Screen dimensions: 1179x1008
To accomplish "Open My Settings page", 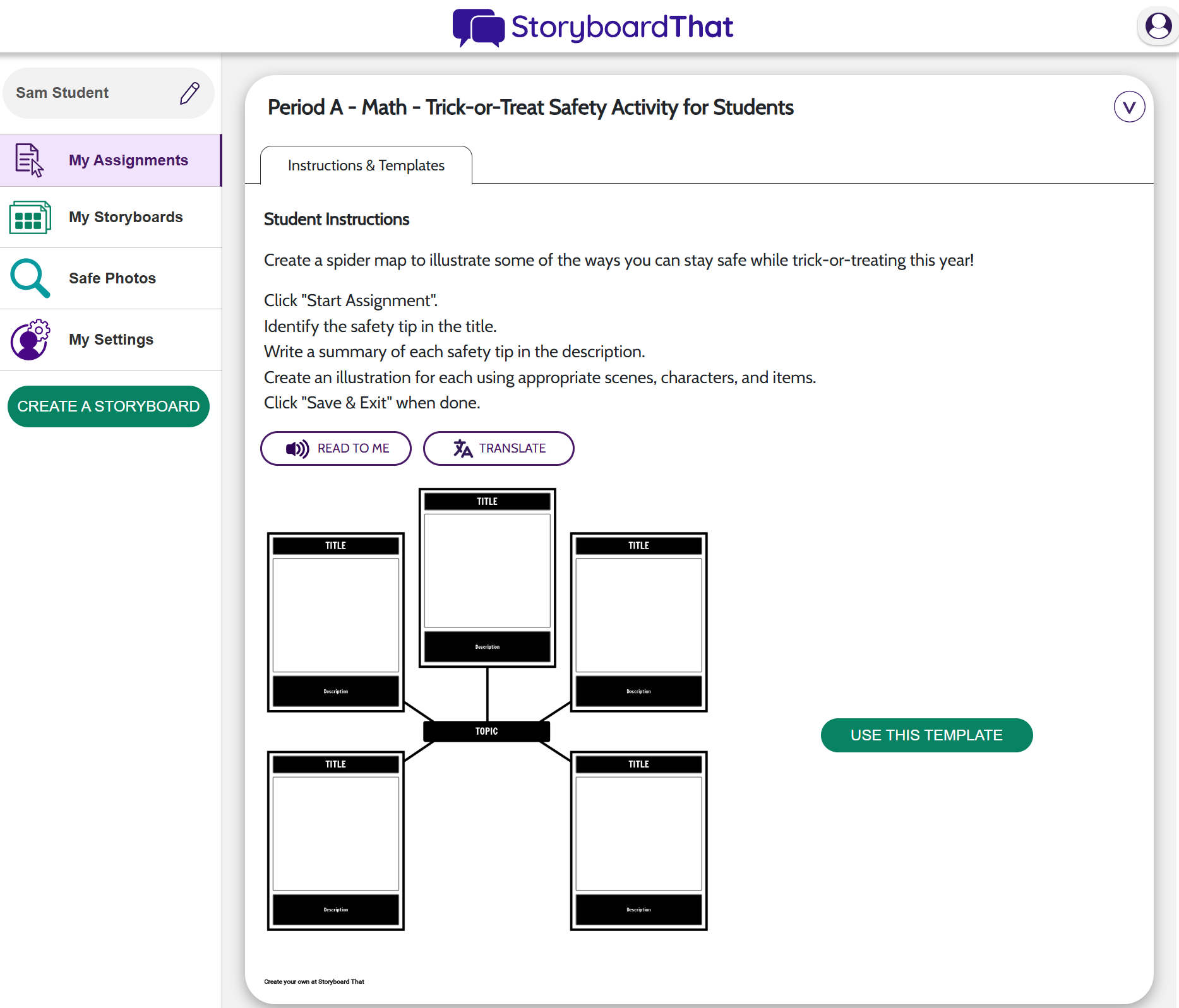I will (x=111, y=340).
